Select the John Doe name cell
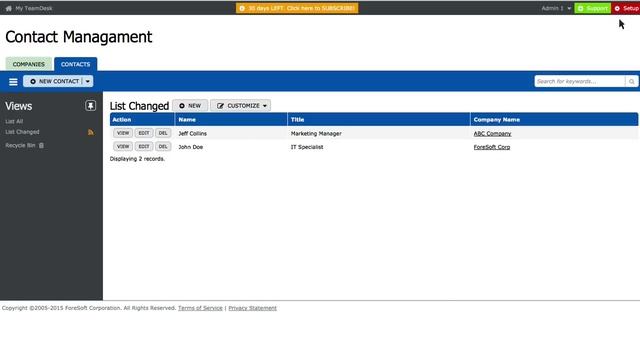Viewport: 640px width, 360px height. click(x=191, y=147)
